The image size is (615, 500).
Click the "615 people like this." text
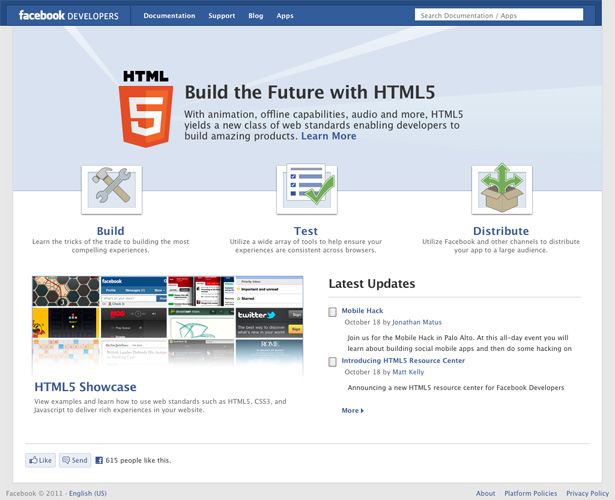point(138,460)
